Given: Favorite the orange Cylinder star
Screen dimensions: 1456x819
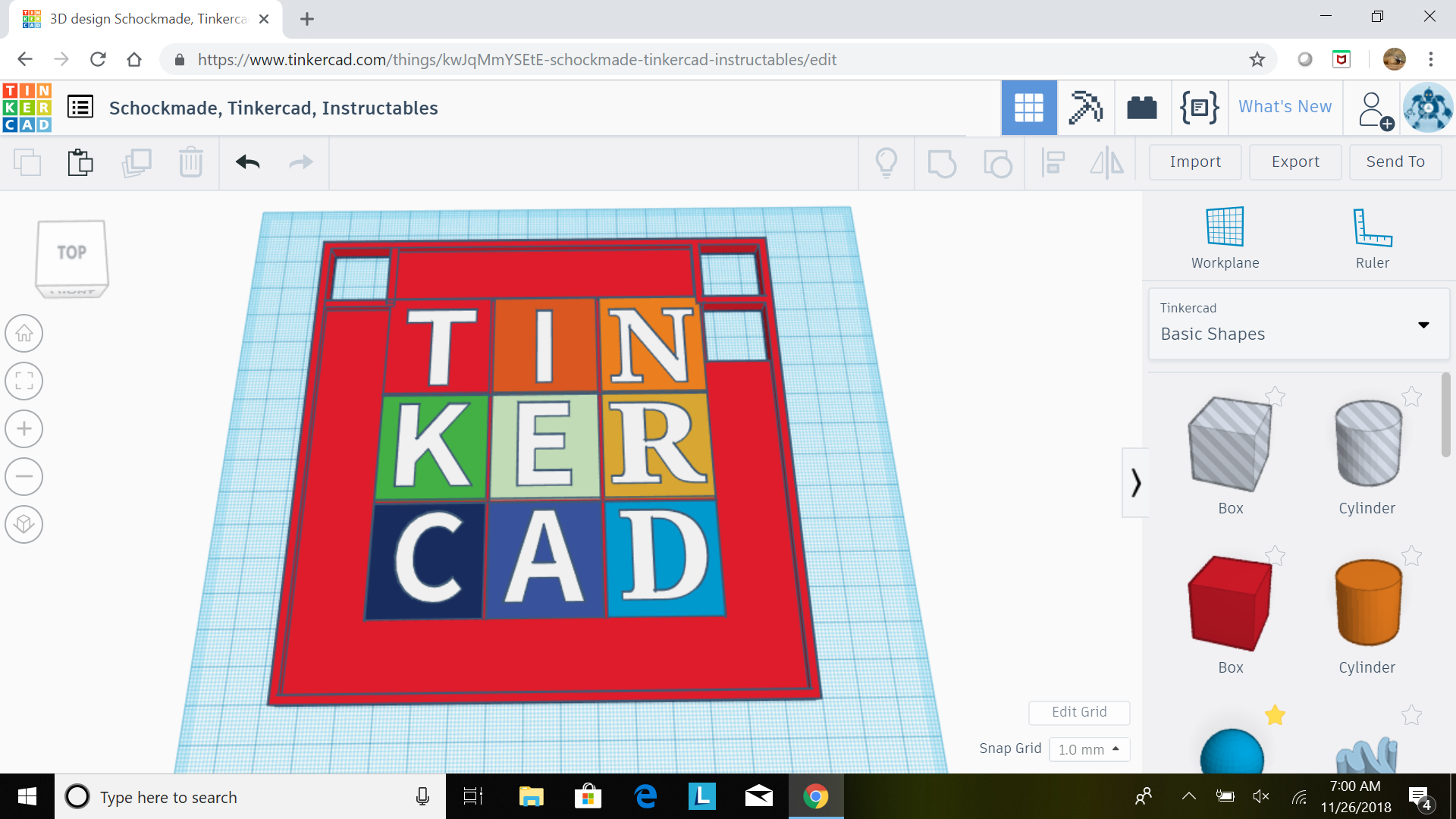Looking at the screenshot, I should 1411,556.
